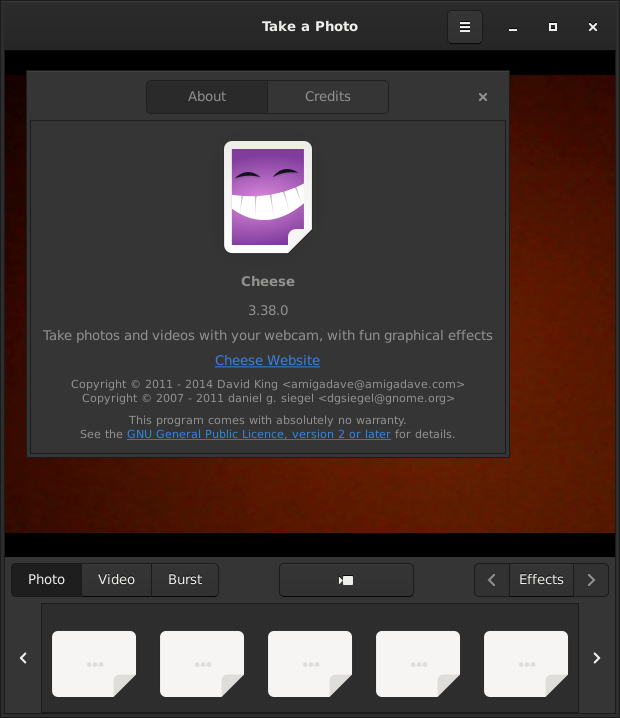Select the third photo thumbnail
This screenshot has width=620, height=718.
(x=310, y=663)
